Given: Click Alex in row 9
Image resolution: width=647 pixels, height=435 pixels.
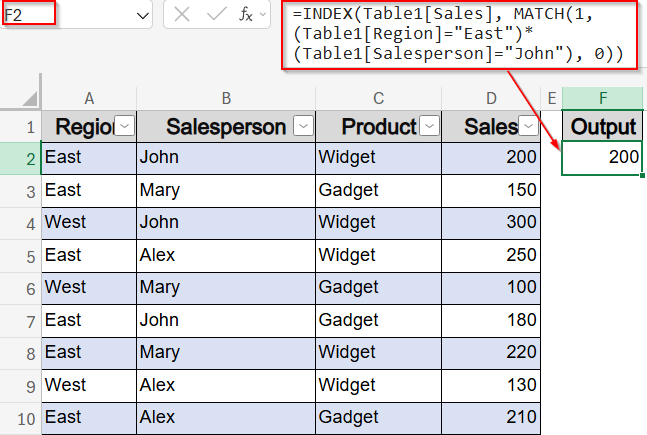Looking at the screenshot, I should [x=226, y=385].
